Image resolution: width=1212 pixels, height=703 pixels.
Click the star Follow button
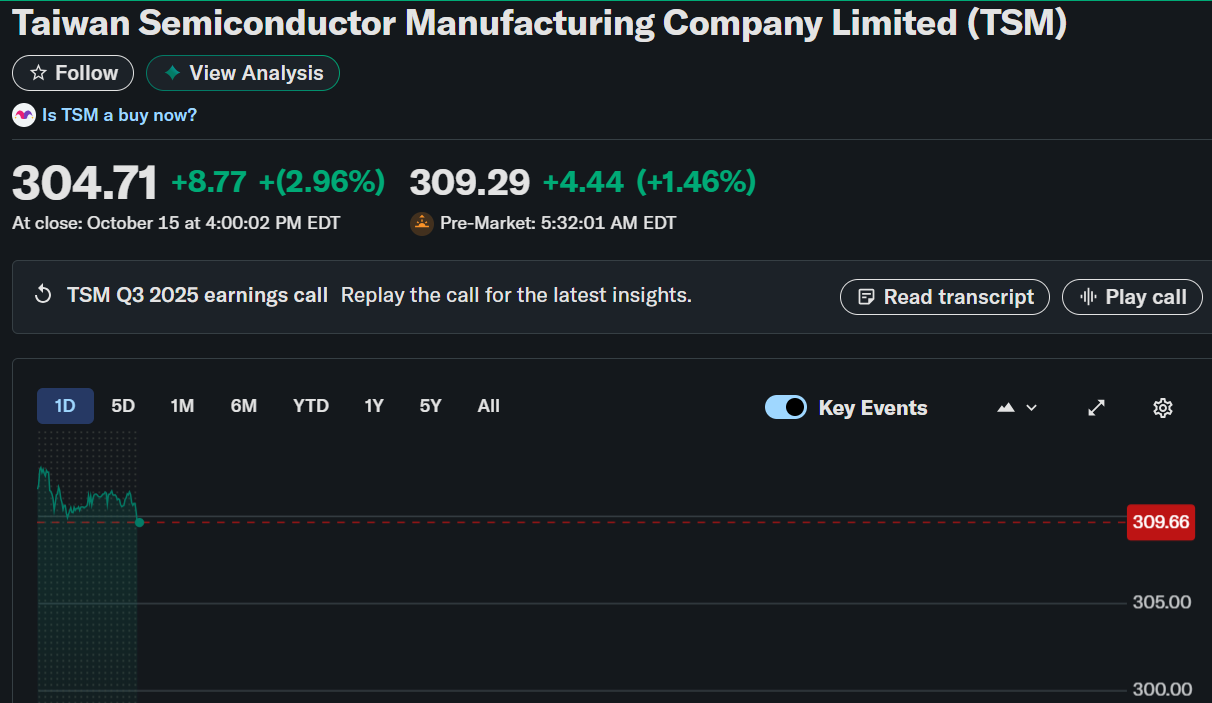73,73
